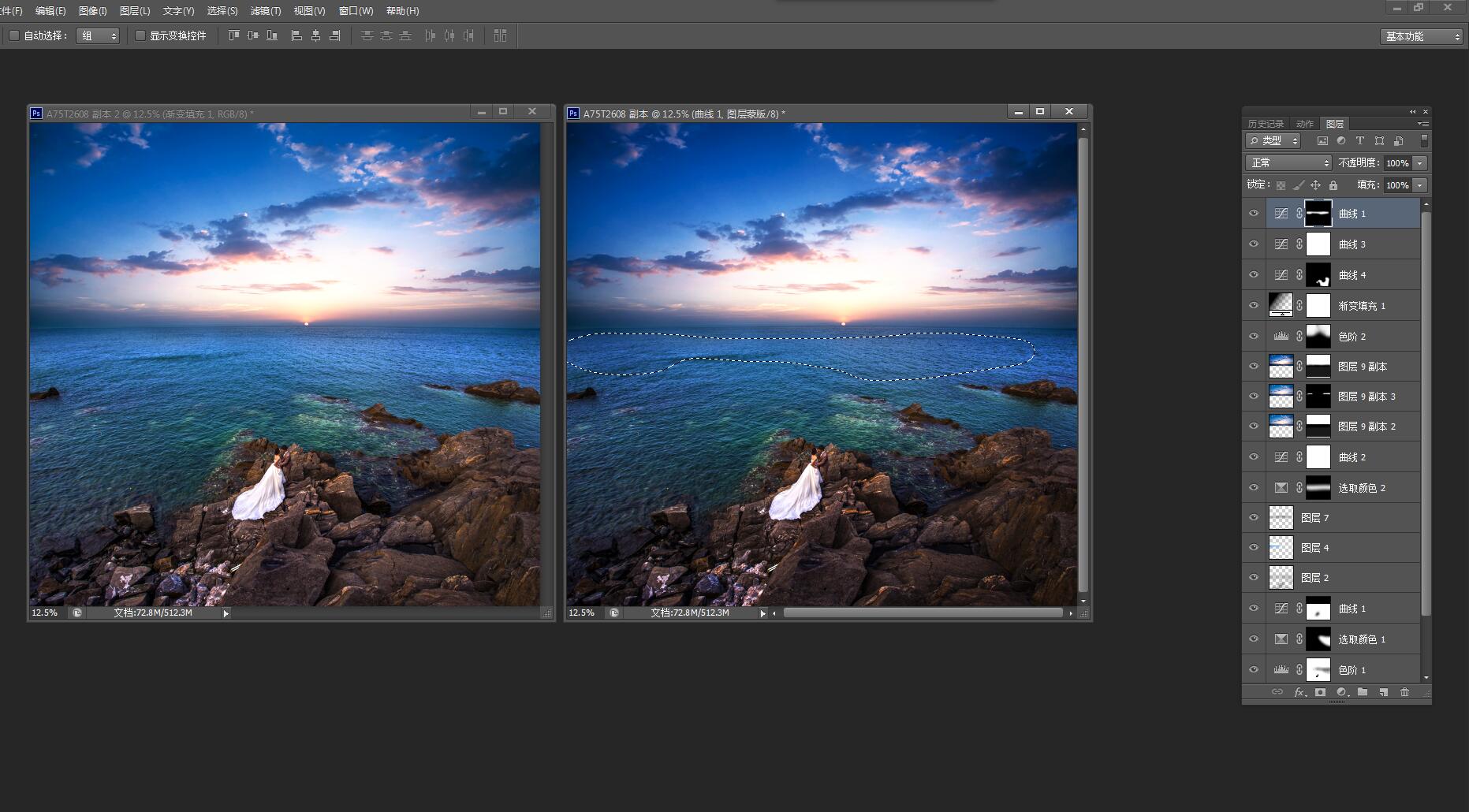Click the delete layer trash icon
This screenshot has width=1469, height=812.
(x=1404, y=692)
